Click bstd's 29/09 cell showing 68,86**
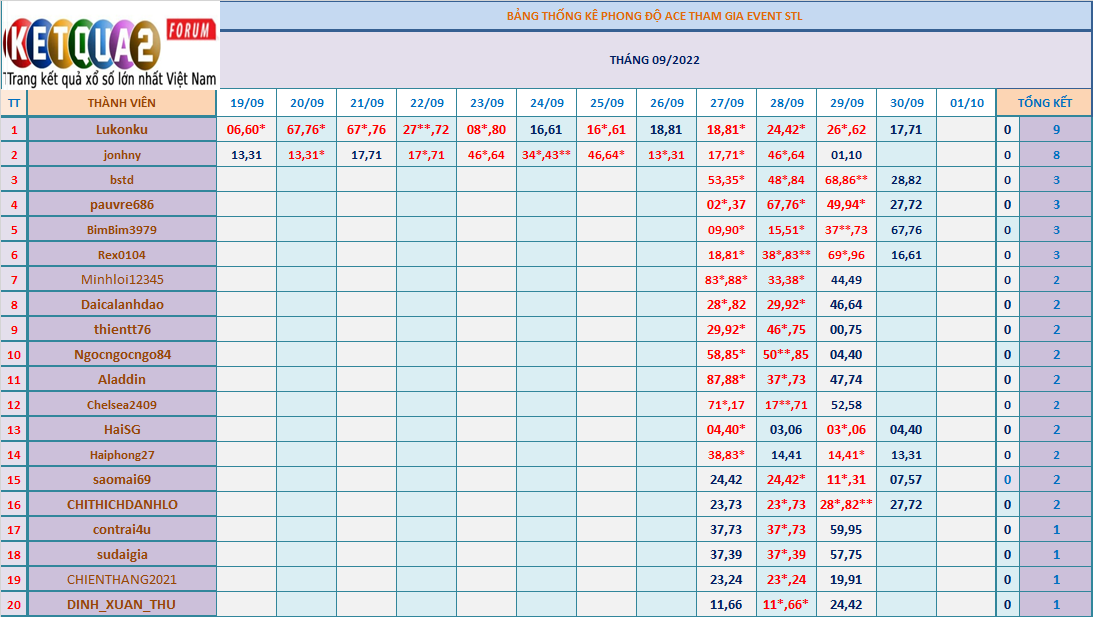Image resolution: width=1093 pixels, height=617 pixels. [x=846, y=179]
